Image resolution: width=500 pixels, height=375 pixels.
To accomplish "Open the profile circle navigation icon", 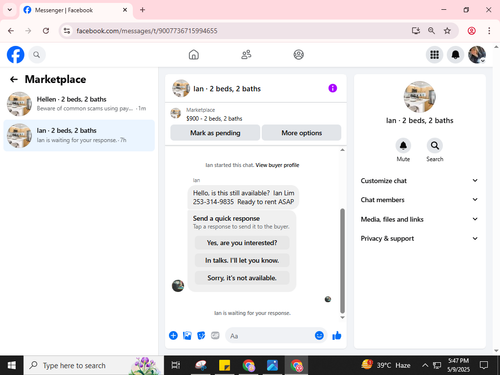I will click(298, 55).
